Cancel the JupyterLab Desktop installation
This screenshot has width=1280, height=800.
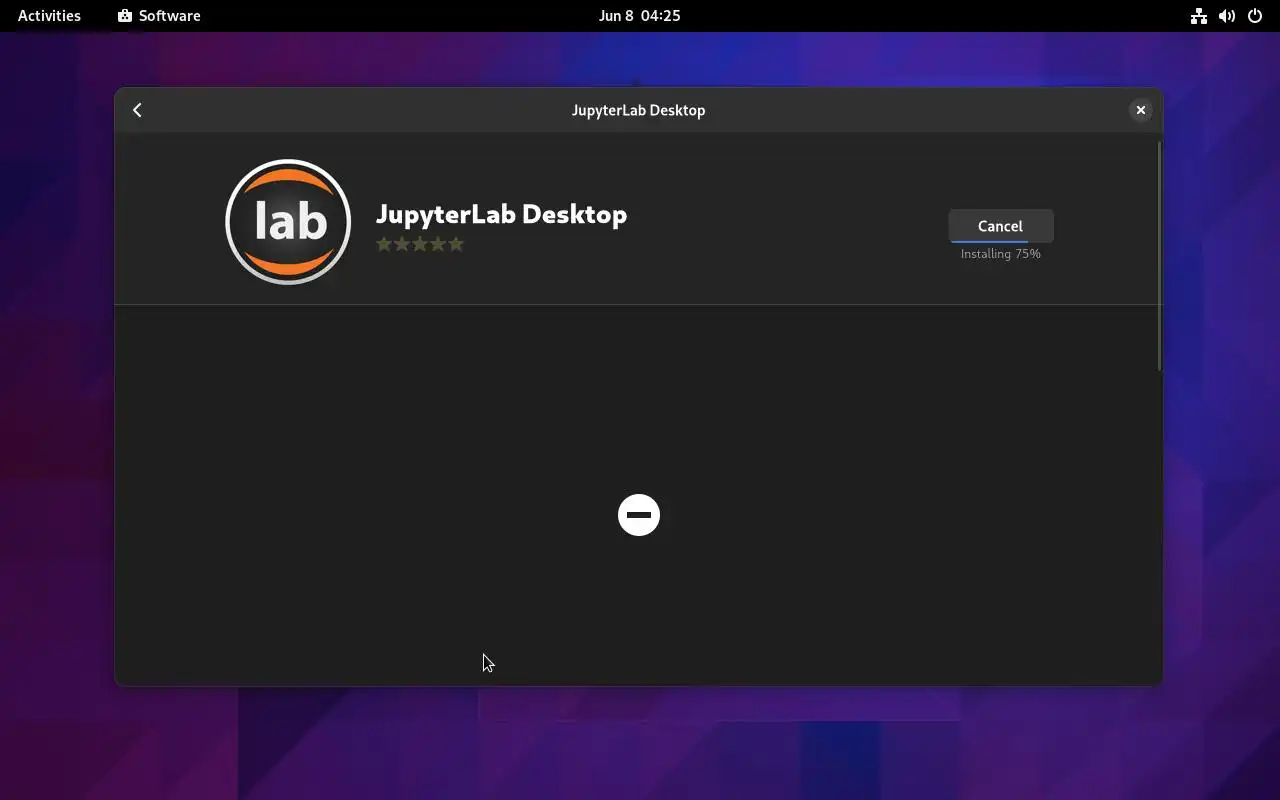(1000, 226)
